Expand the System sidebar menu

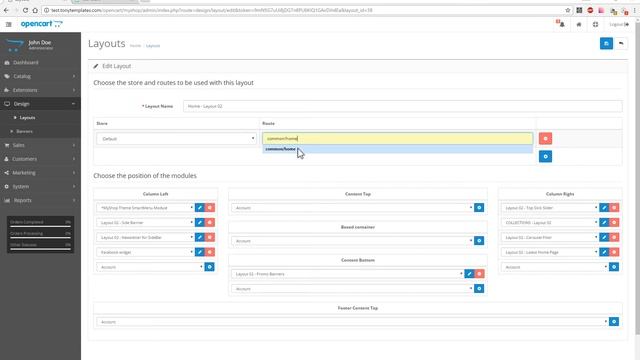[40, 187]
